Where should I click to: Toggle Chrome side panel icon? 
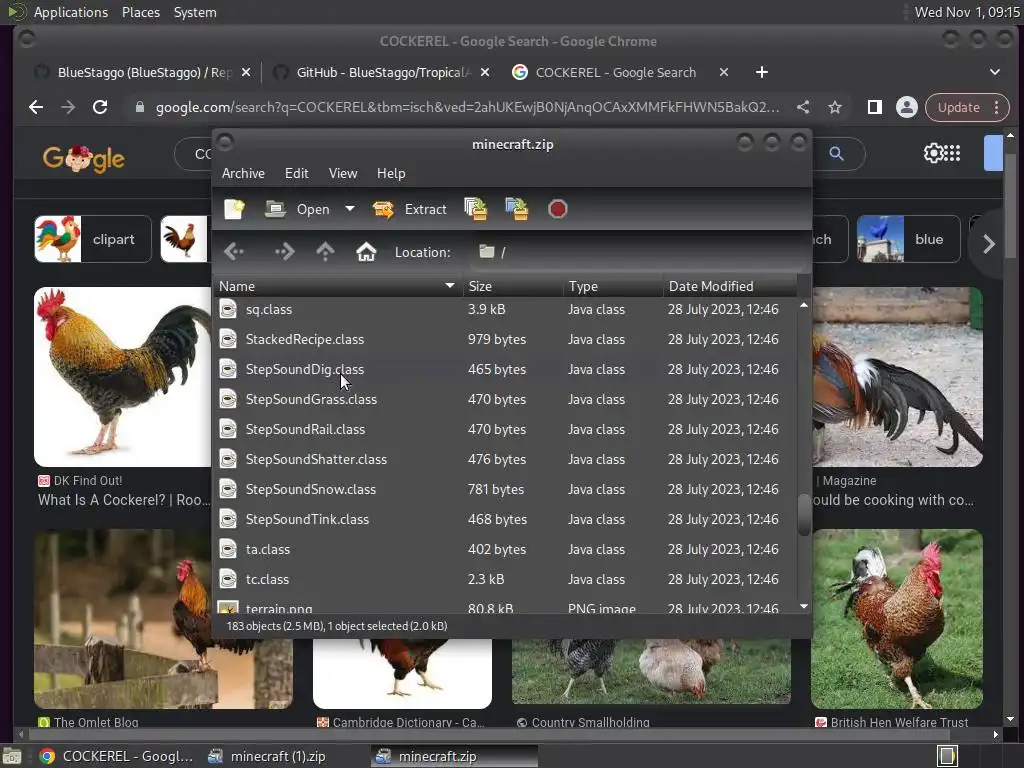point(874,107)
